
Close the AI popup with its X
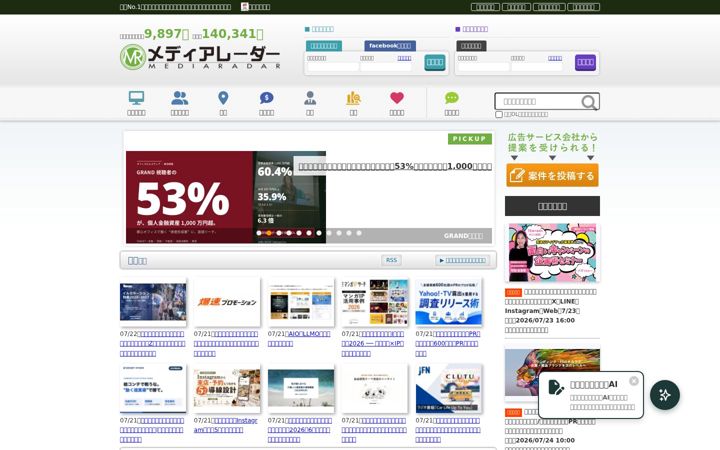click(x=634, y=381)
